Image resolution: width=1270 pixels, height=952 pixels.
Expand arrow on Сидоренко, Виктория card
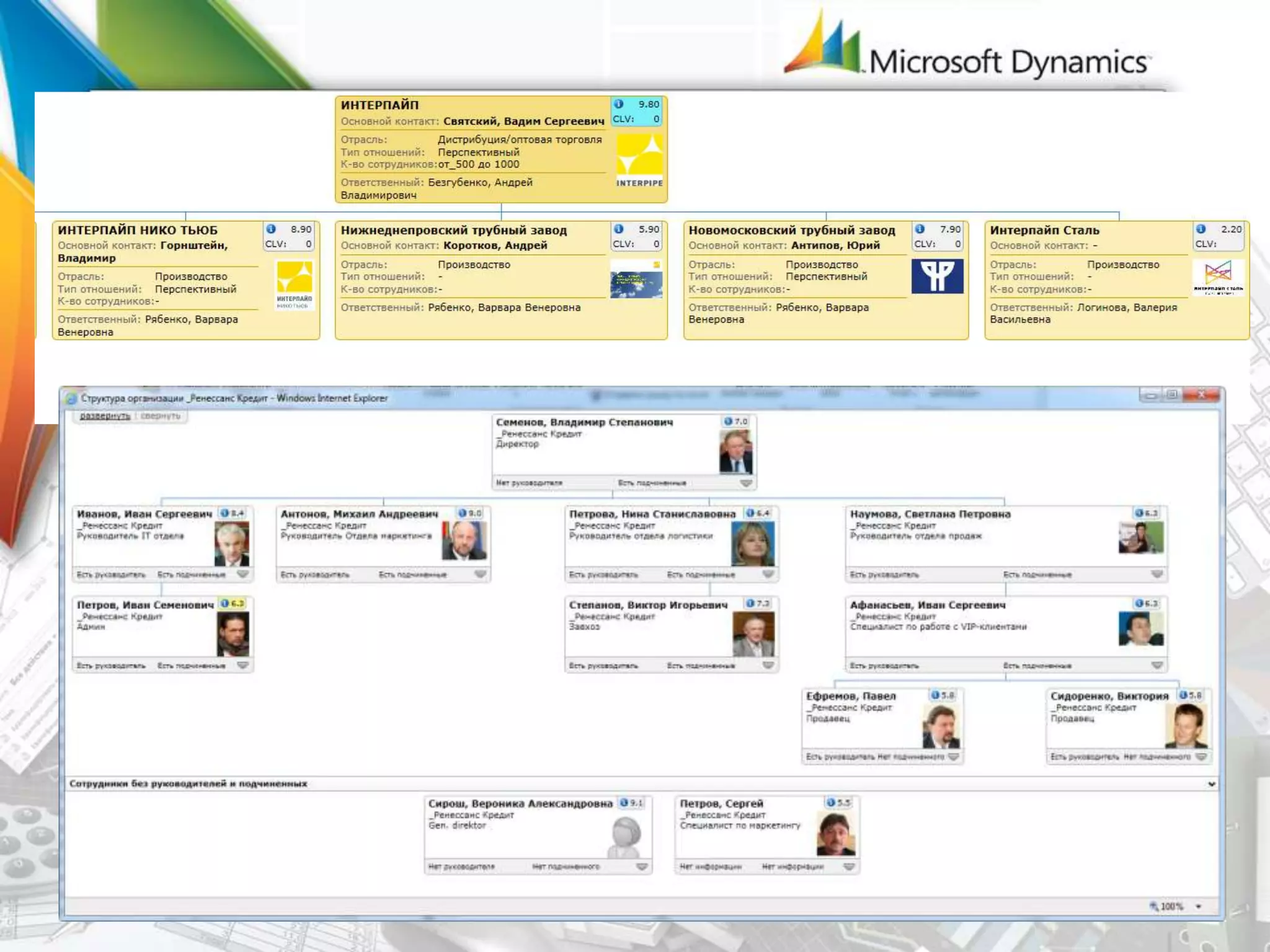(x=1201, y=757)
